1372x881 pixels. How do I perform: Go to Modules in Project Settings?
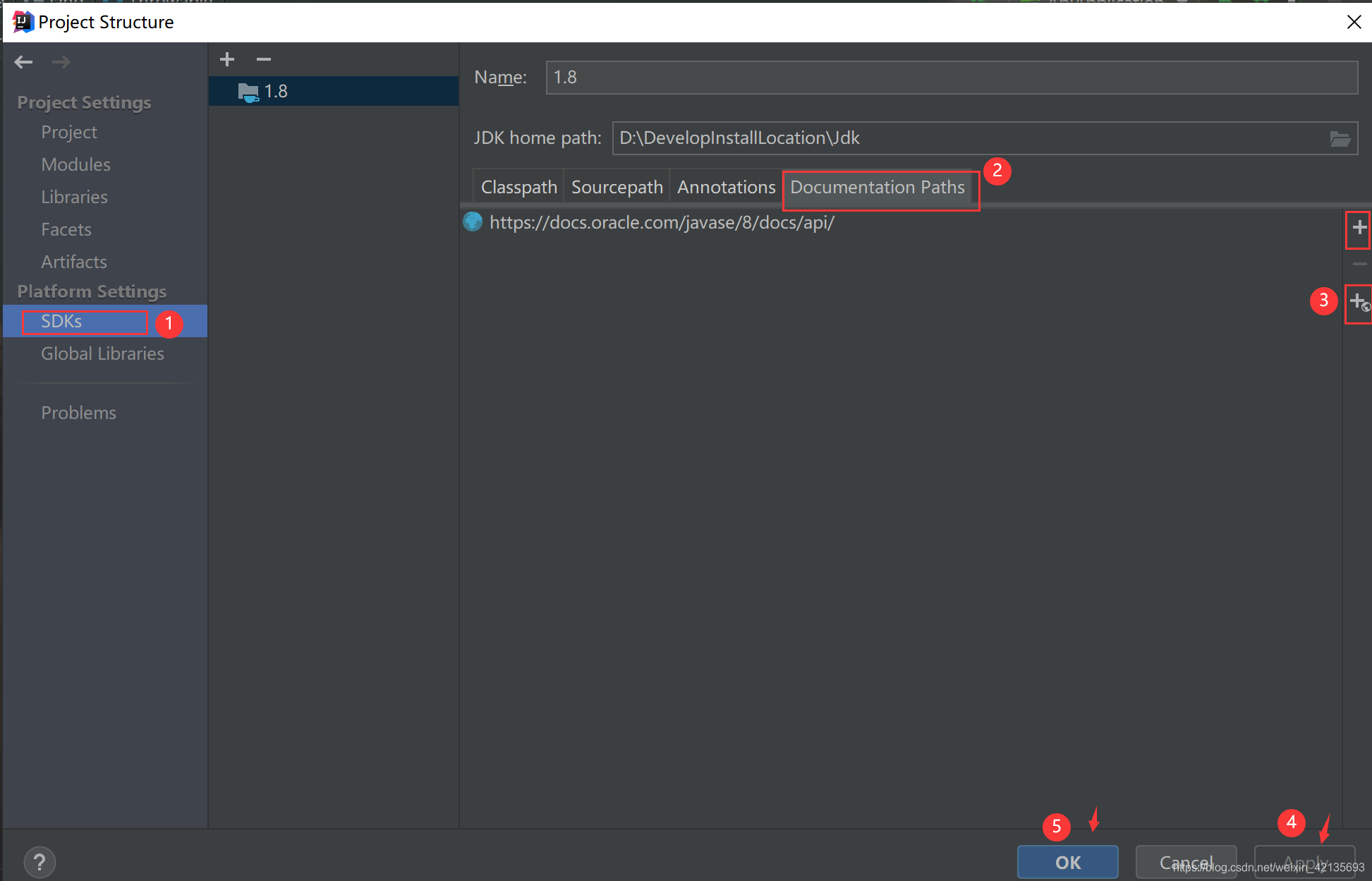[75, 165]
